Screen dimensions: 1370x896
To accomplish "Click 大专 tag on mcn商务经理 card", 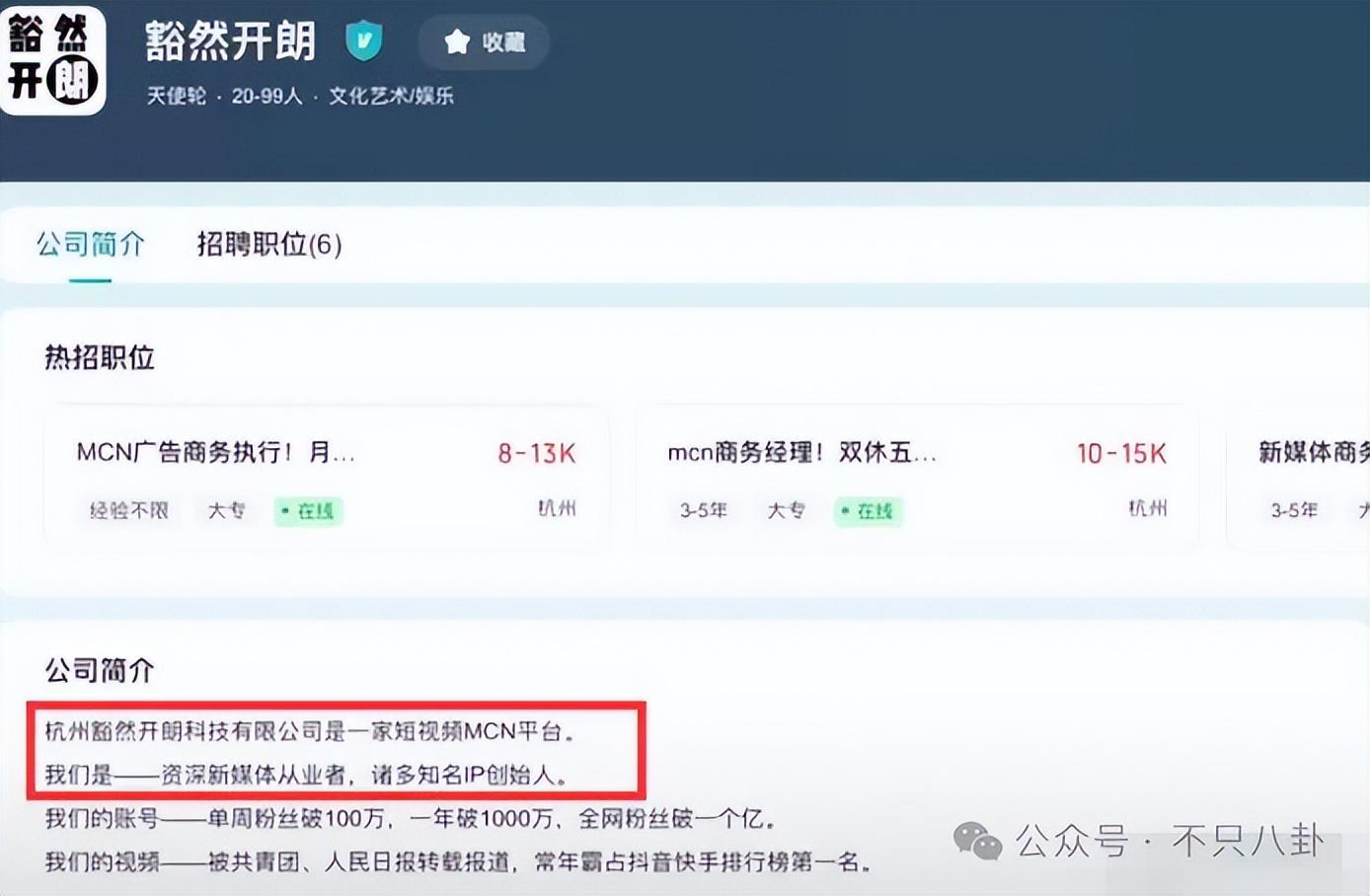I will (786, 510).
